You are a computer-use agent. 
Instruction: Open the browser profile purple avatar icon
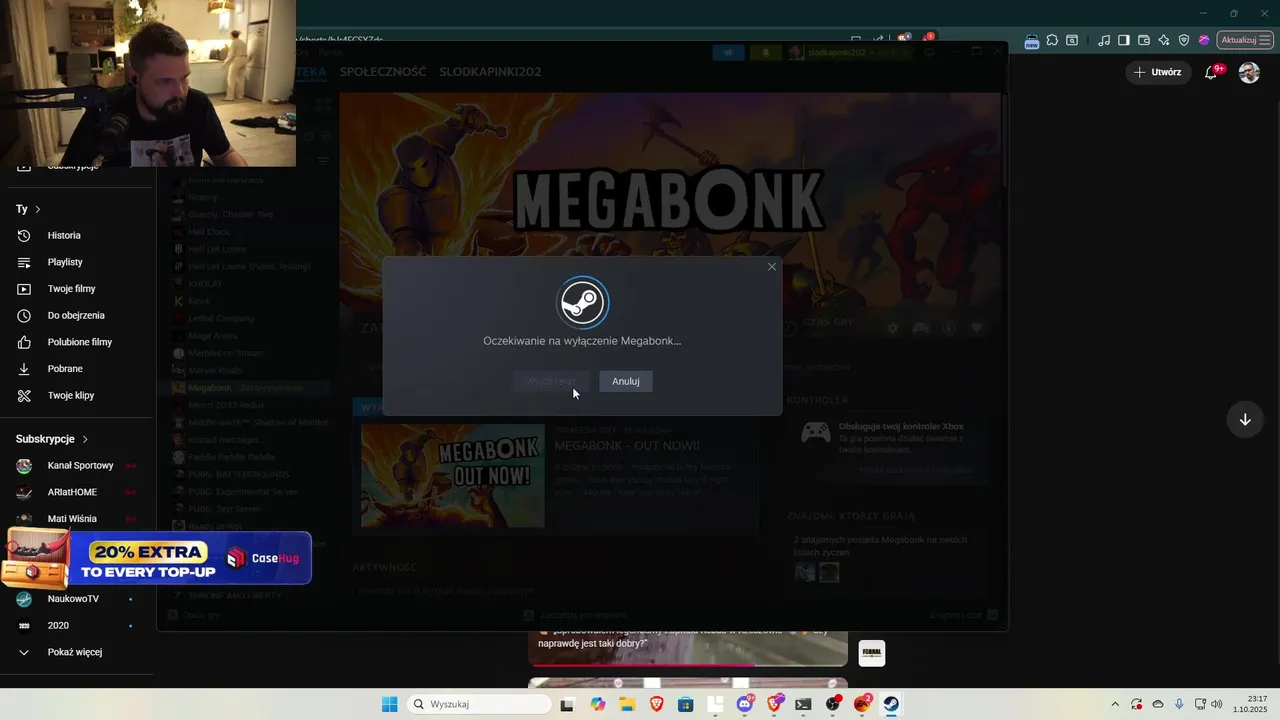tap(1204, 40)
